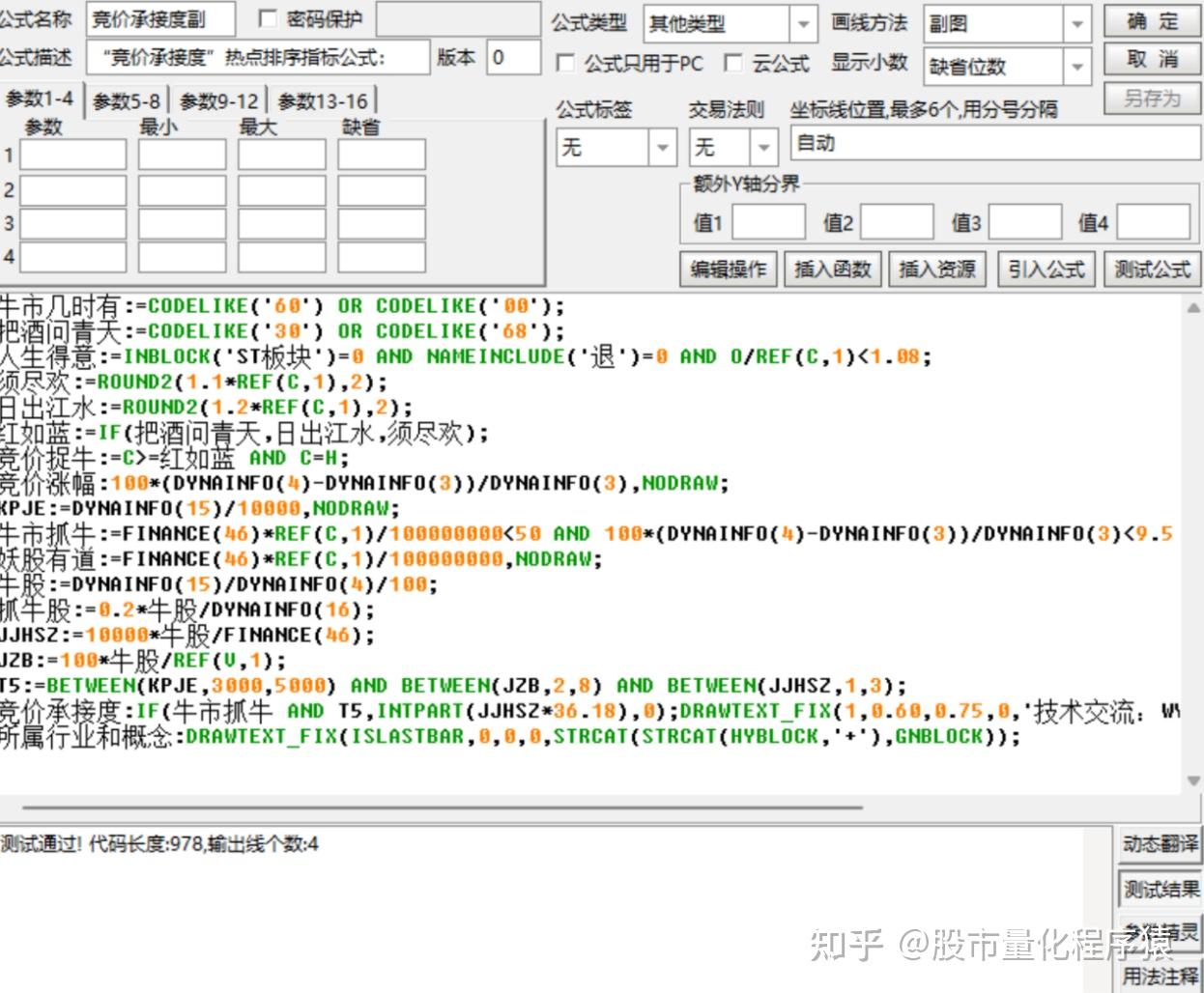
Task: Click 插入资源 to insert a resource
Action: [936, 269]
